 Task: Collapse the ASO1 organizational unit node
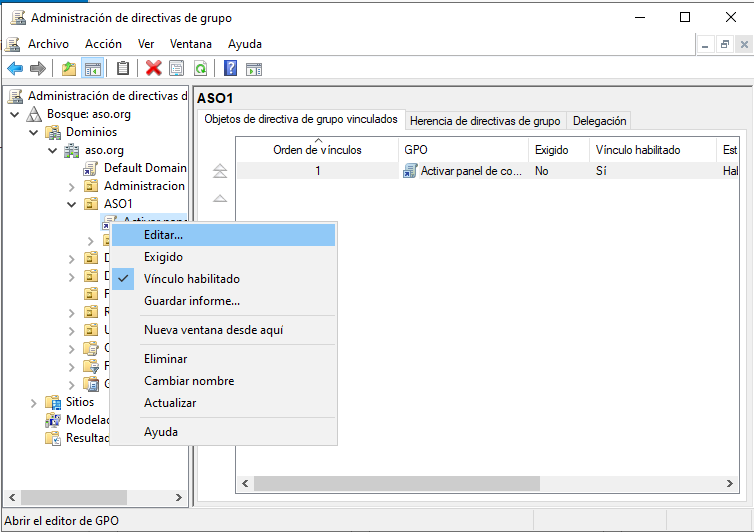(x=72, y=204)
